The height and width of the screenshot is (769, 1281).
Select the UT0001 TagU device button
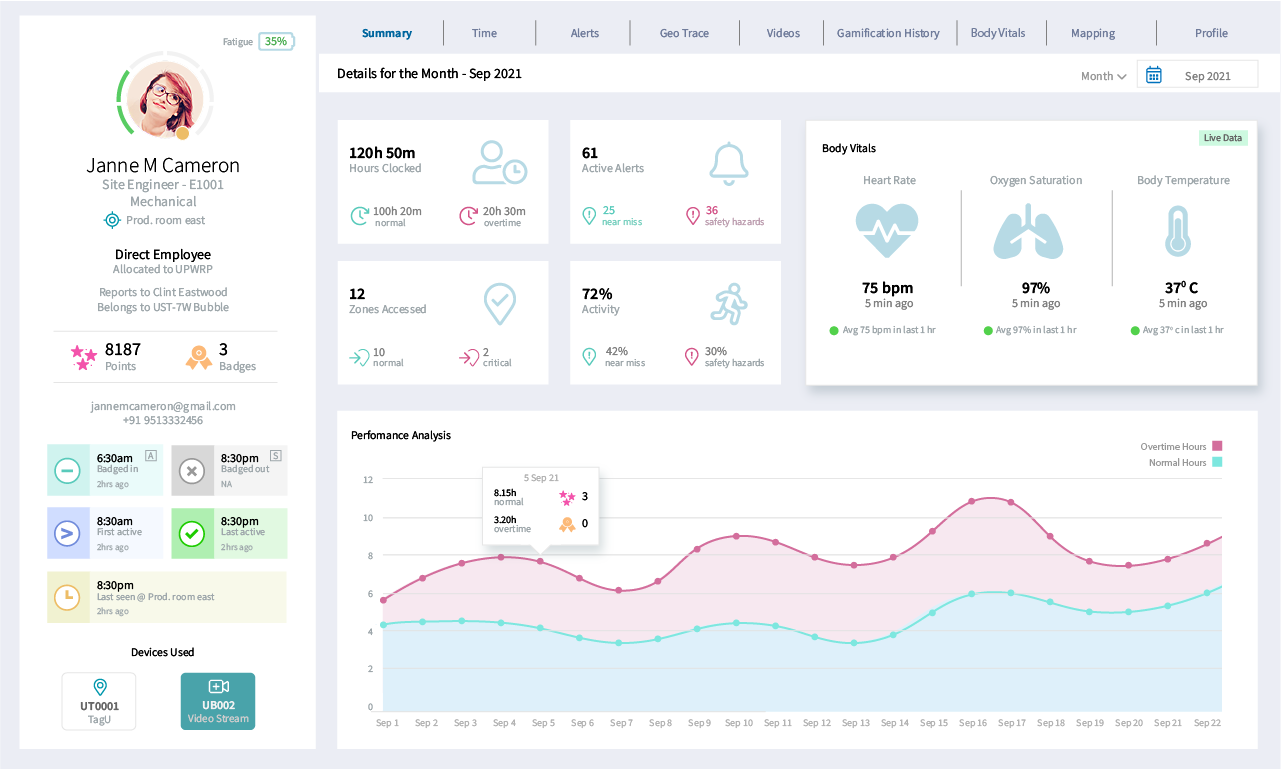99,701
